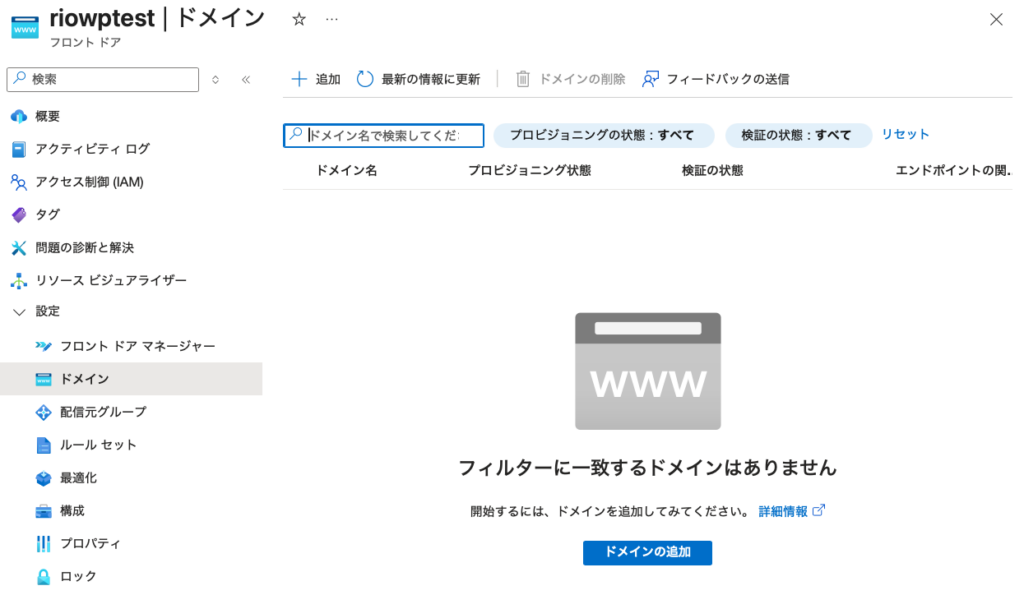
Task: Open the 詳細情報 link
Action: (792, 511)
